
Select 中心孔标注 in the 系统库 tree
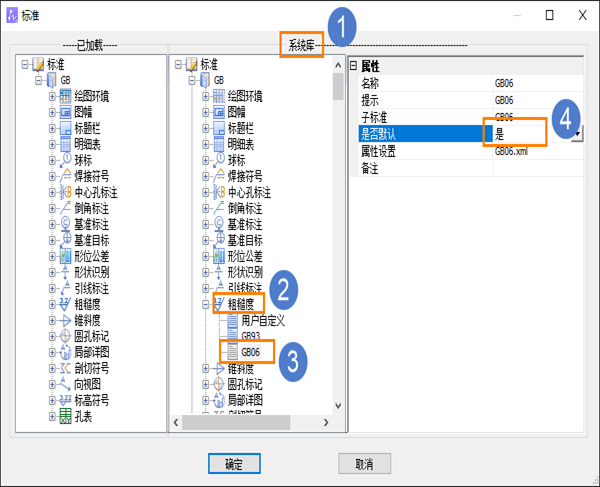coord(249,192)
